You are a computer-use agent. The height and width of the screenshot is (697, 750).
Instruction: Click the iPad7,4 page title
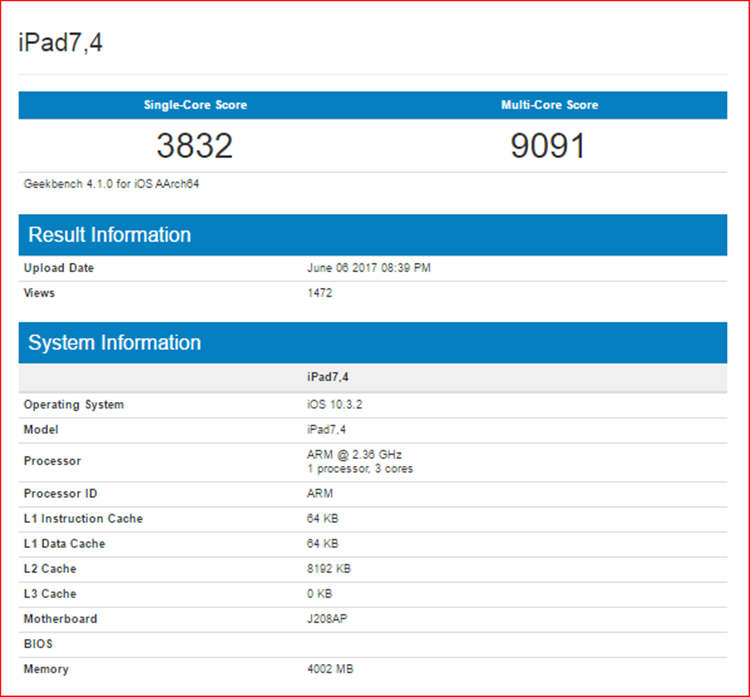tap(60, 43)
